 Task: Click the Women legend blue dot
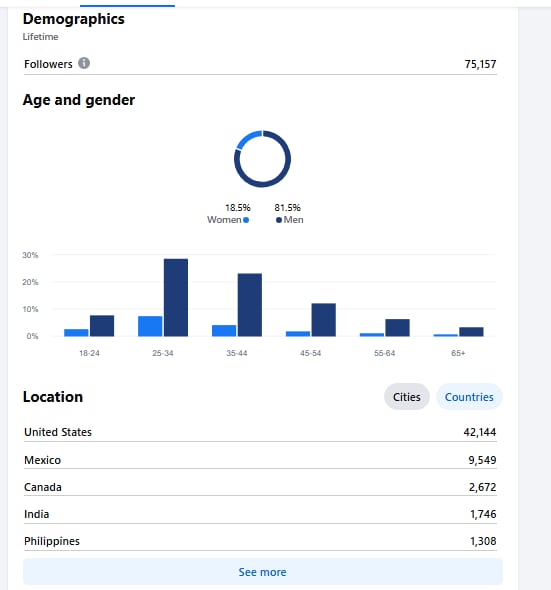[x=246, y=220]
